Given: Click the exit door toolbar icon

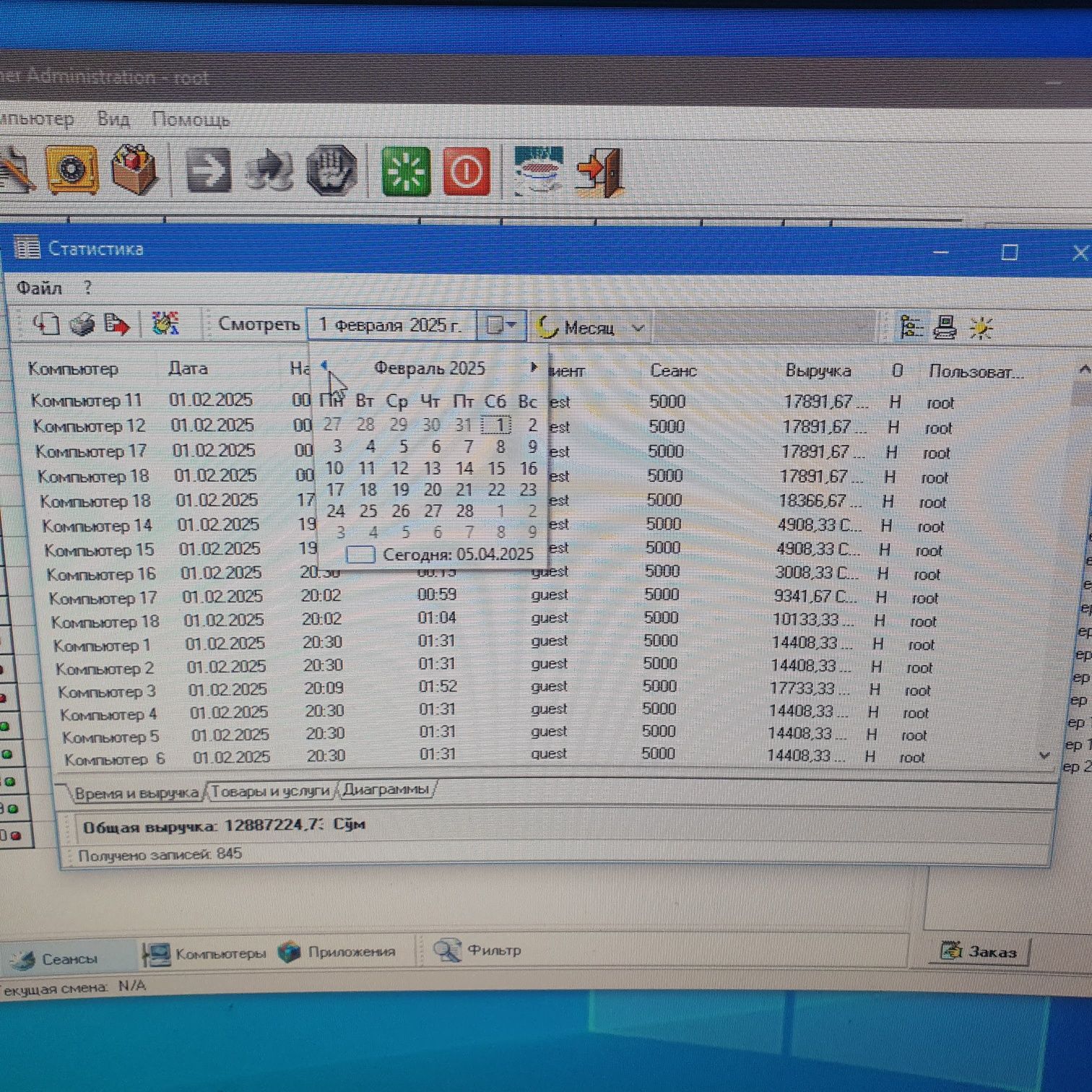Looking at the screenshot, I should pyautogui.click(x=601, y=172).
